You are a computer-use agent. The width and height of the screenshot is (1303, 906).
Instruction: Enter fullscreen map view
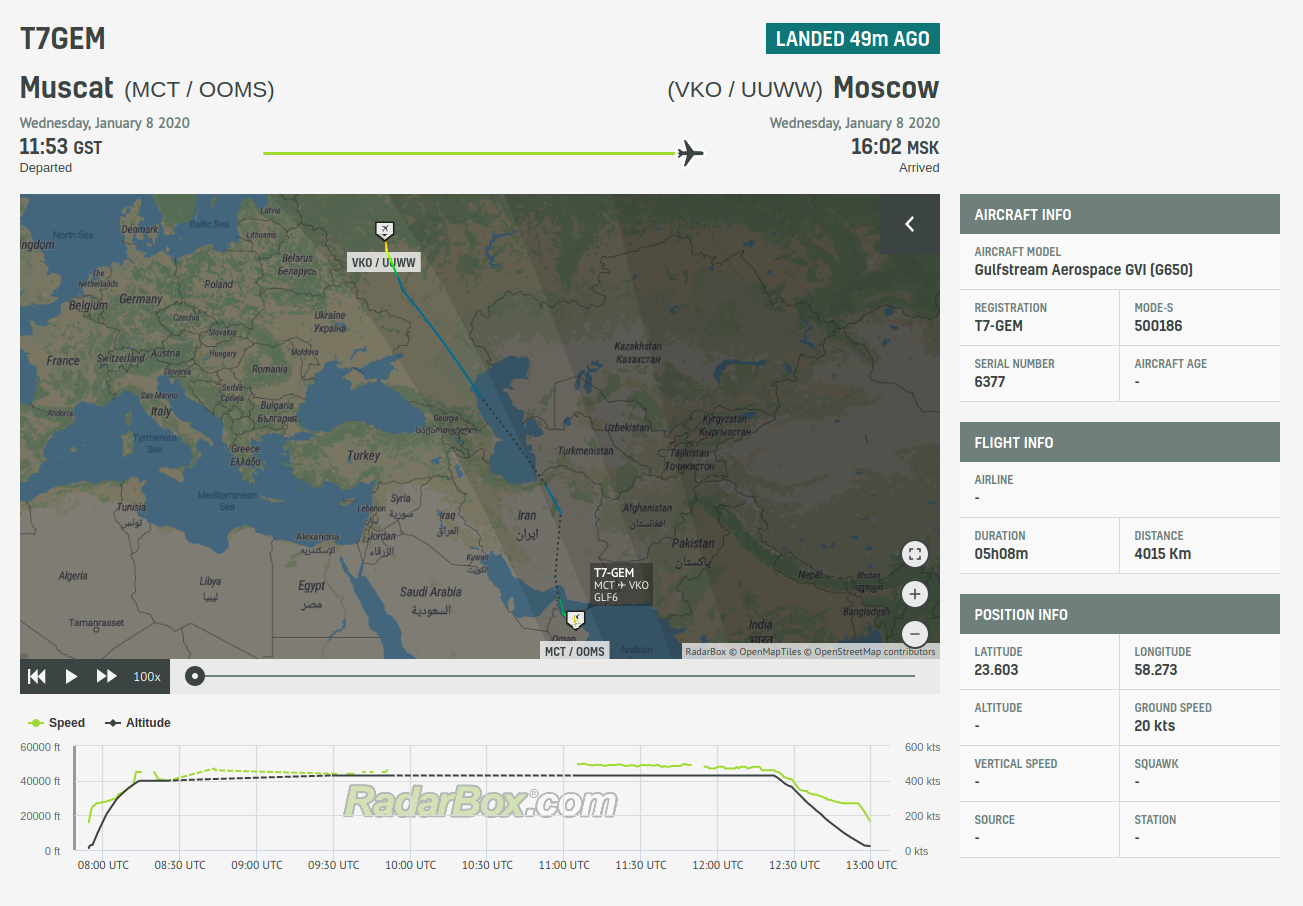coord(914,554)
